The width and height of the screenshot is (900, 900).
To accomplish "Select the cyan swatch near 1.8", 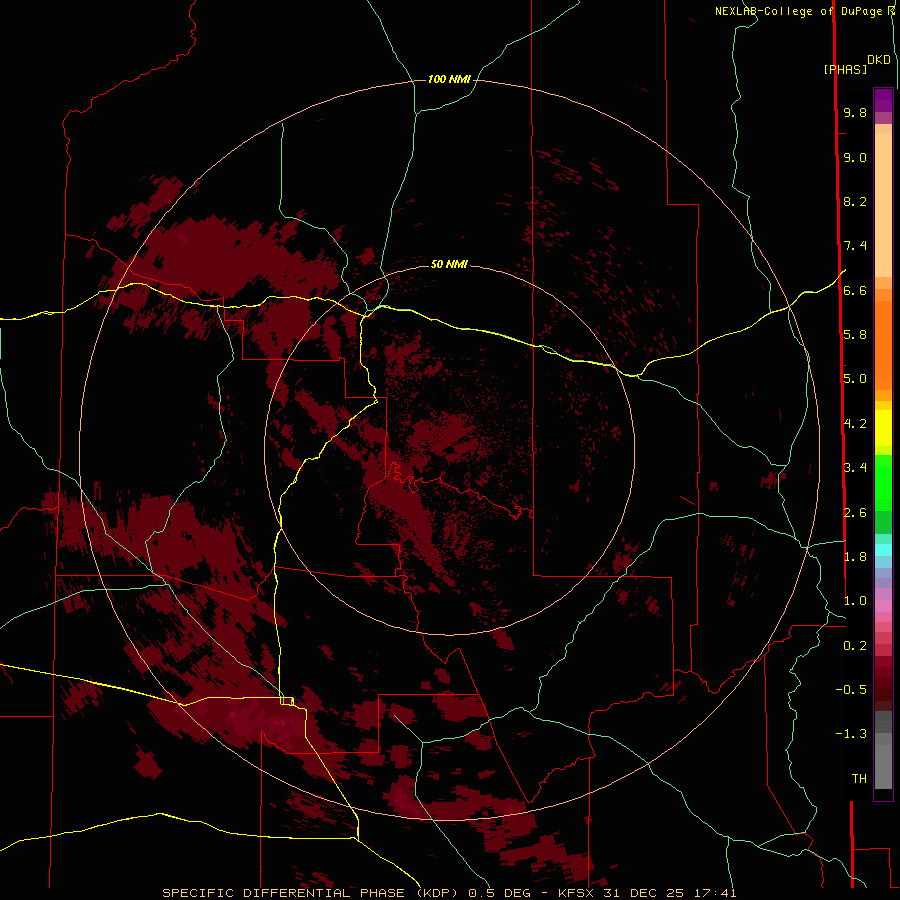I will [883, 549].
